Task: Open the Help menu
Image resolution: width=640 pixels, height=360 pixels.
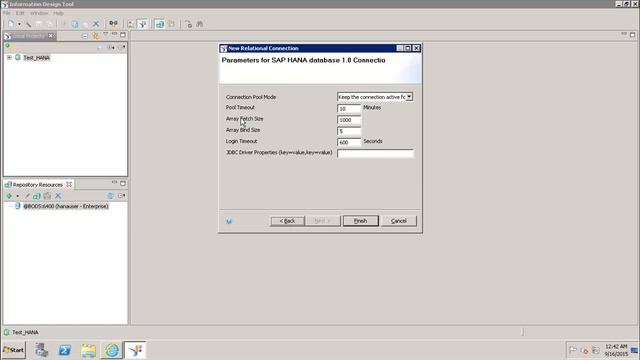Action: [x=58, y=13]
